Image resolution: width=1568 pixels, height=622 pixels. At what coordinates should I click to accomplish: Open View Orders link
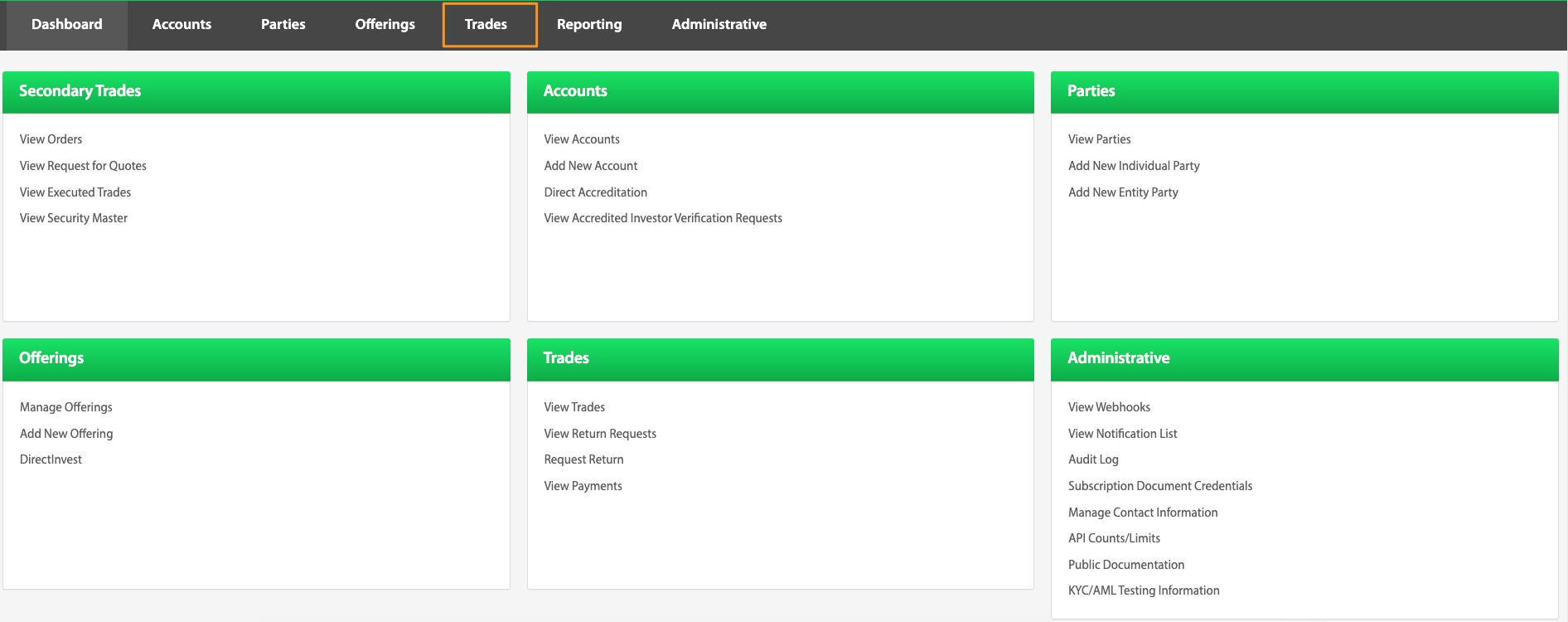(x=51, y=139)
